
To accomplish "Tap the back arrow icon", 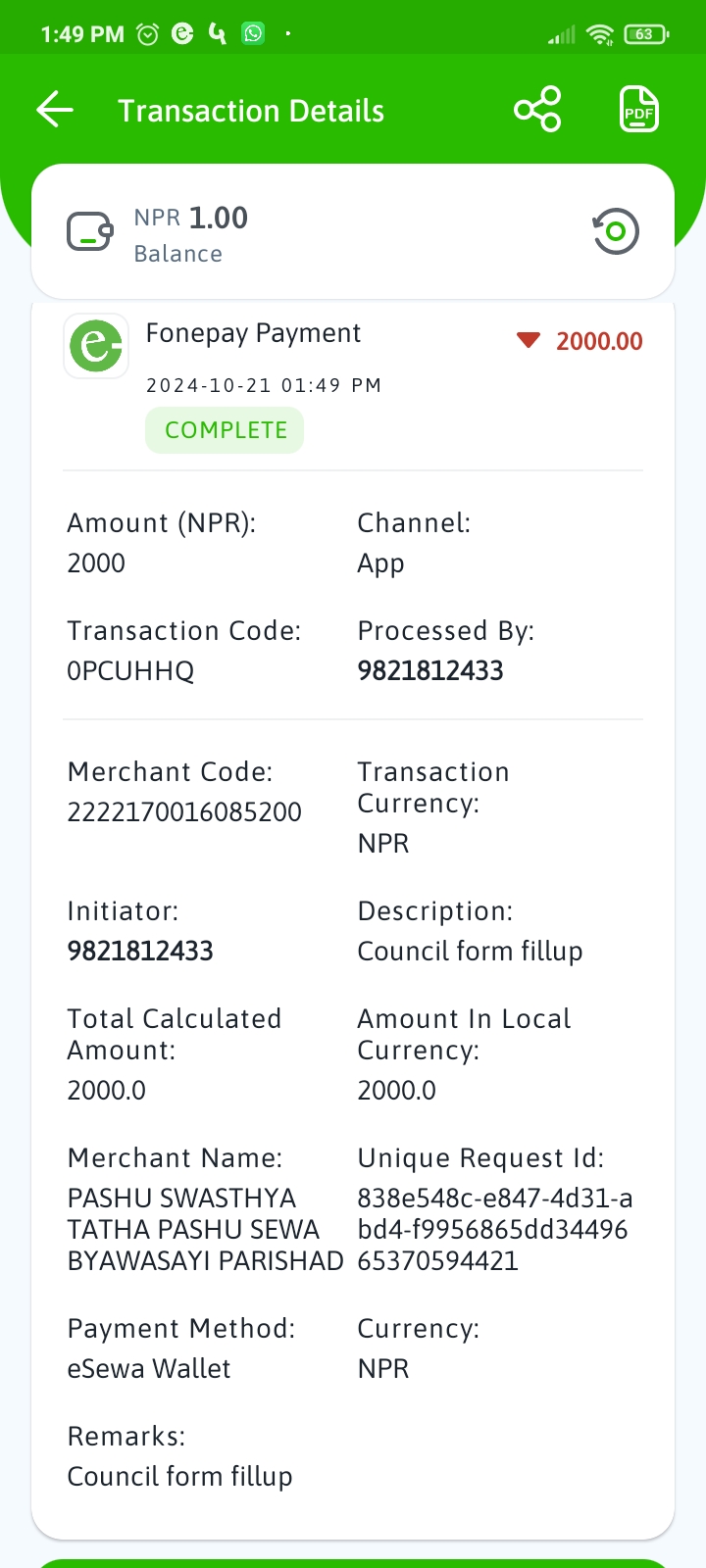I will click(x=55, y=110).
